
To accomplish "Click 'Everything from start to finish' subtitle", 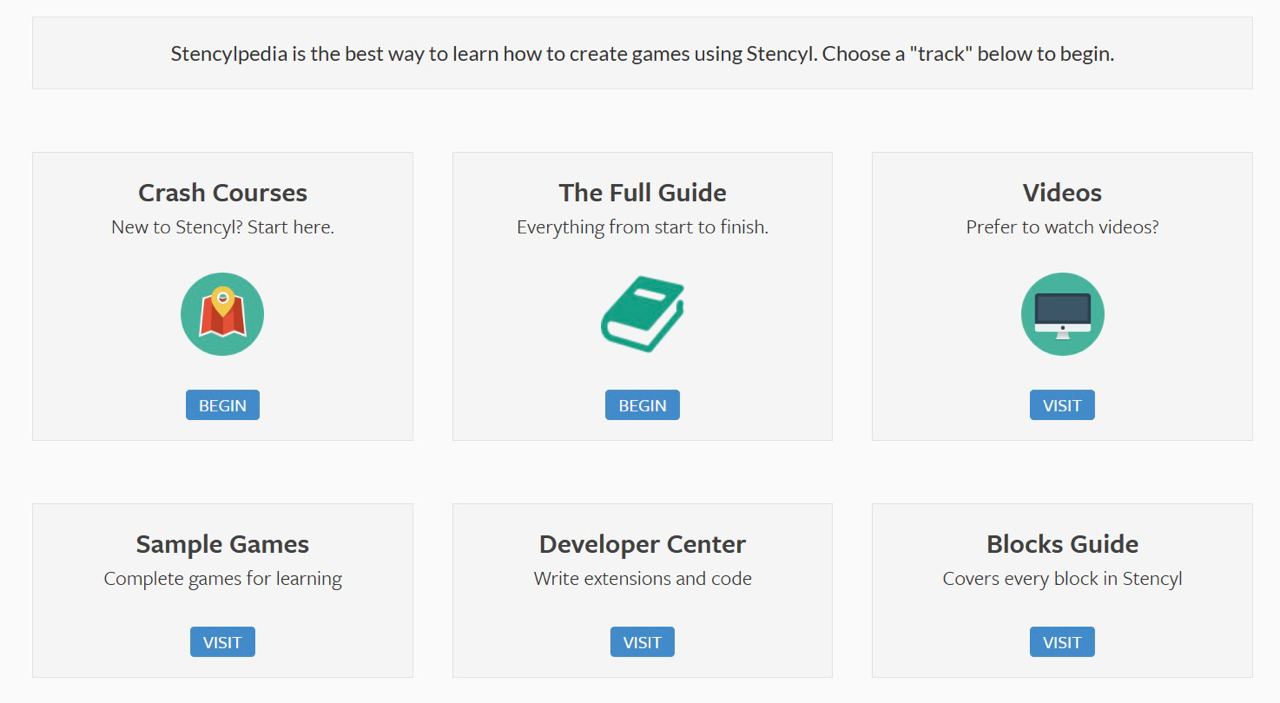I will (x=642, y=227).
